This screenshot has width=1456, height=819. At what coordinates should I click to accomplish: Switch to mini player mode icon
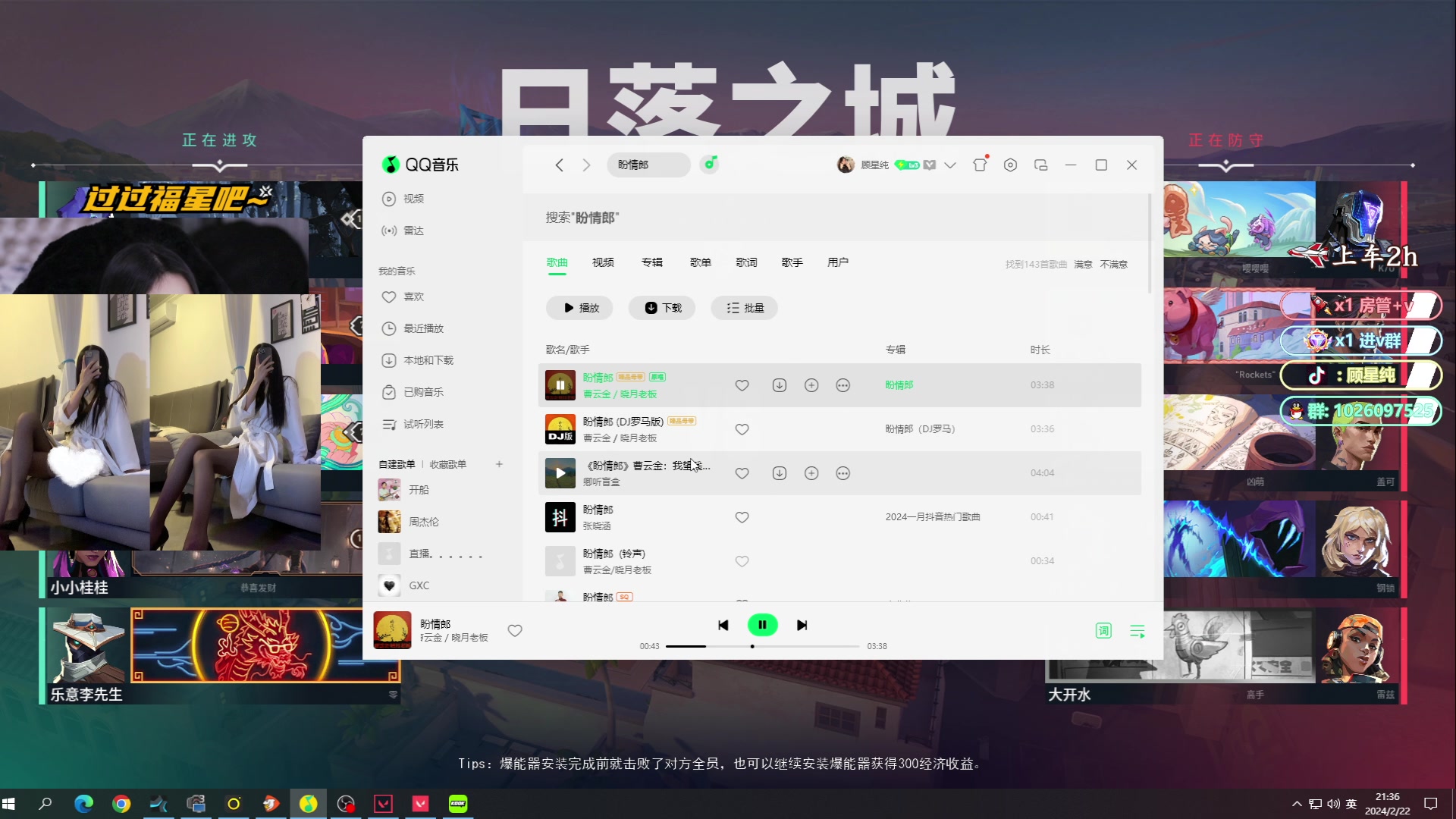click(x=1040, y=165)
